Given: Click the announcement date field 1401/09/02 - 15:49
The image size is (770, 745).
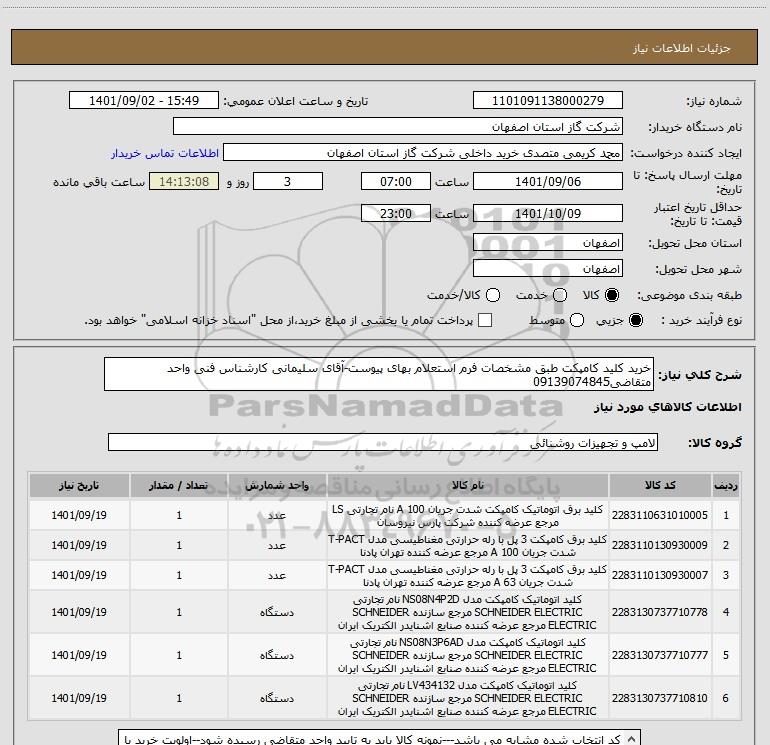Looking at the screenshot, I should pos(144,101).
